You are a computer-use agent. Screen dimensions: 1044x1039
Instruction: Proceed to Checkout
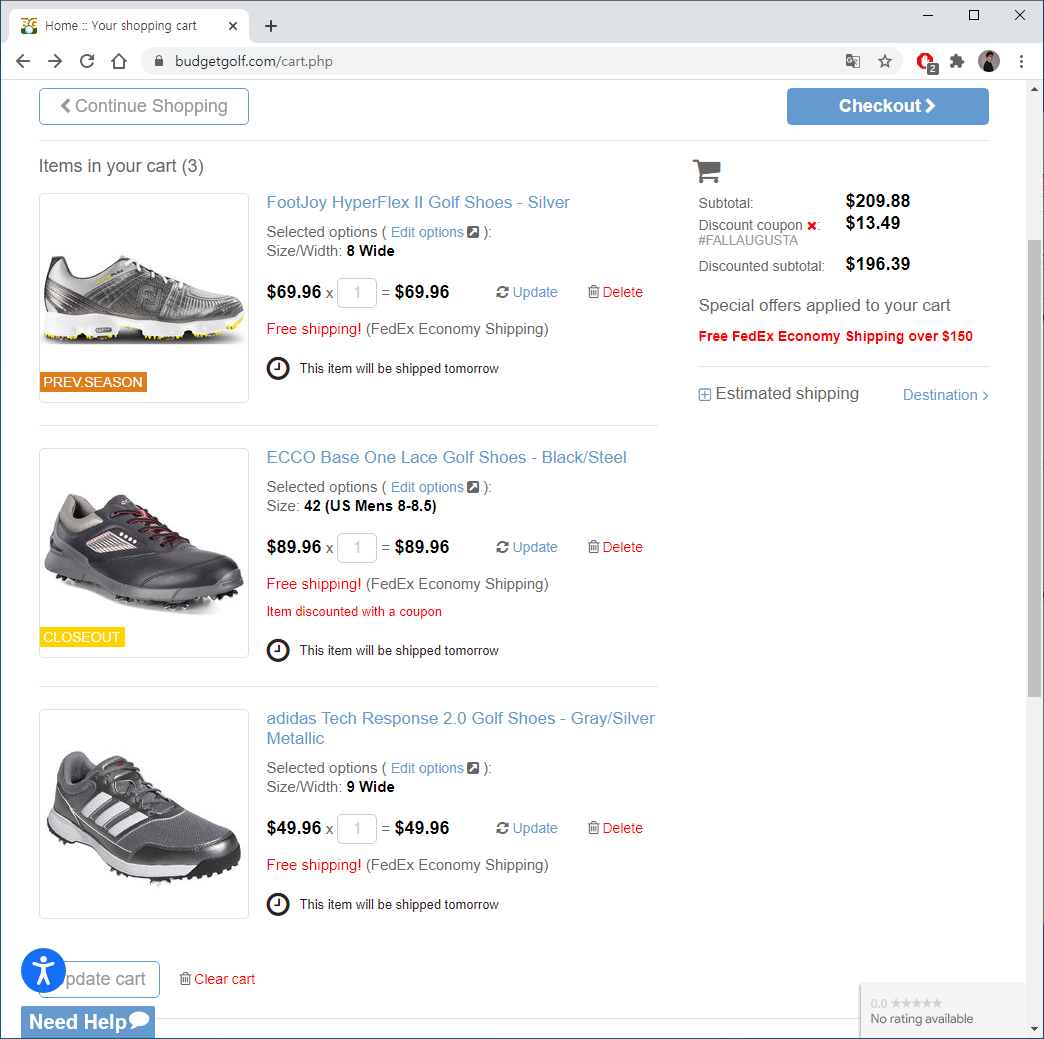click(x=887, y=106)
